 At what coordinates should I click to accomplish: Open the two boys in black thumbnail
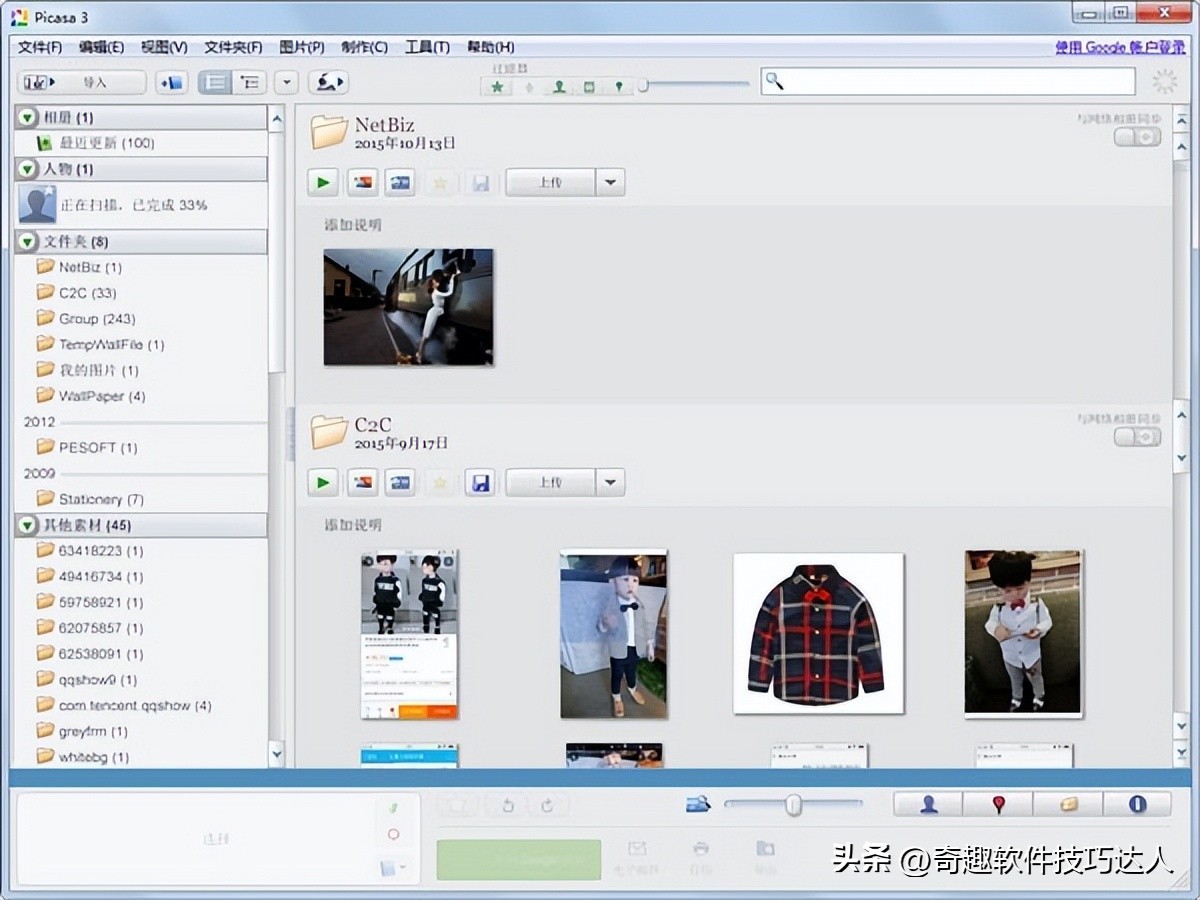click(x=410, y=633)
